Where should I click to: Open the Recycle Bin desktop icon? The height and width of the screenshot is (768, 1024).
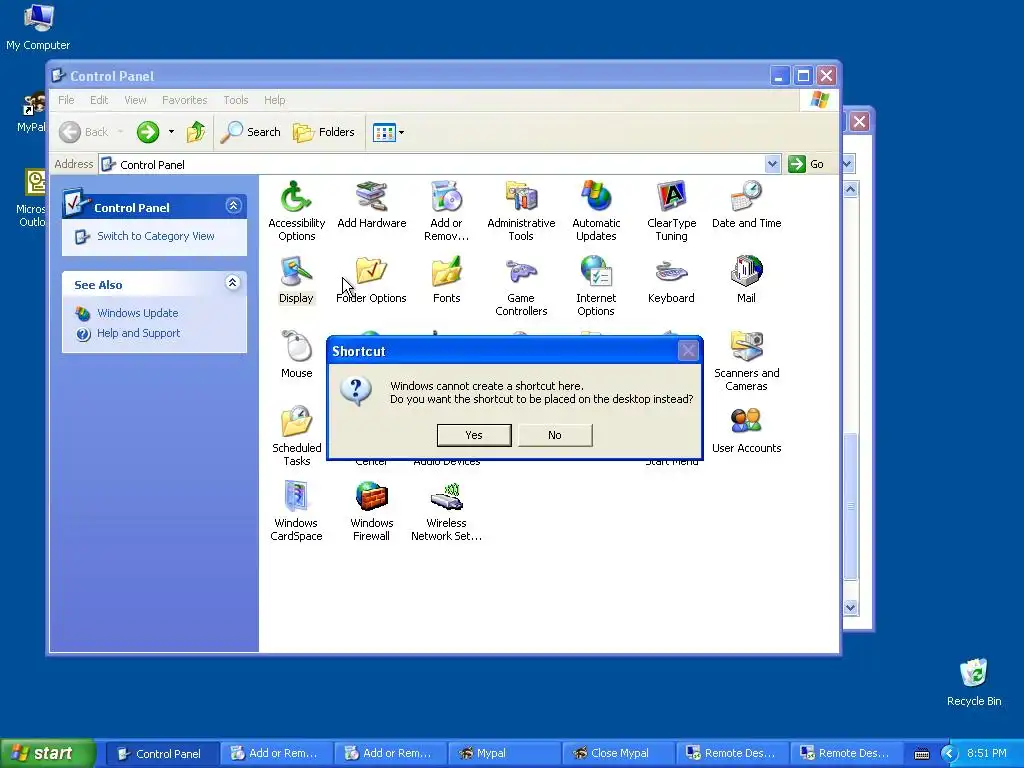(x=974, y=682)
